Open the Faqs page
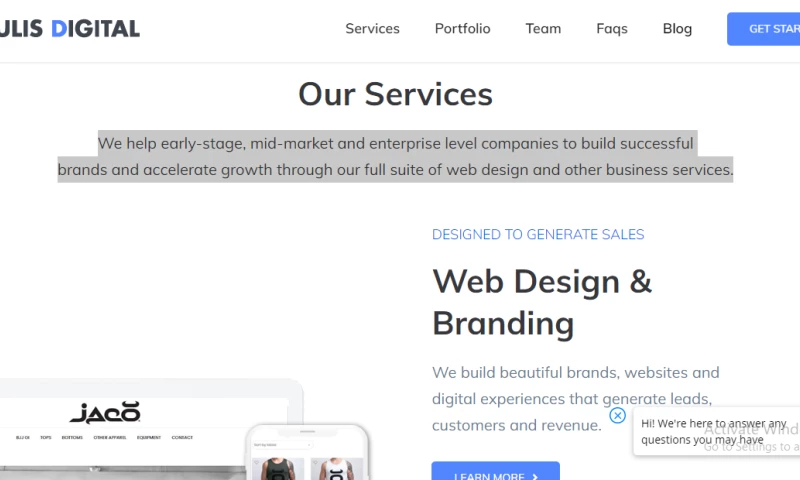This screenshot has height=480, width=800. [x=612, y=28]
